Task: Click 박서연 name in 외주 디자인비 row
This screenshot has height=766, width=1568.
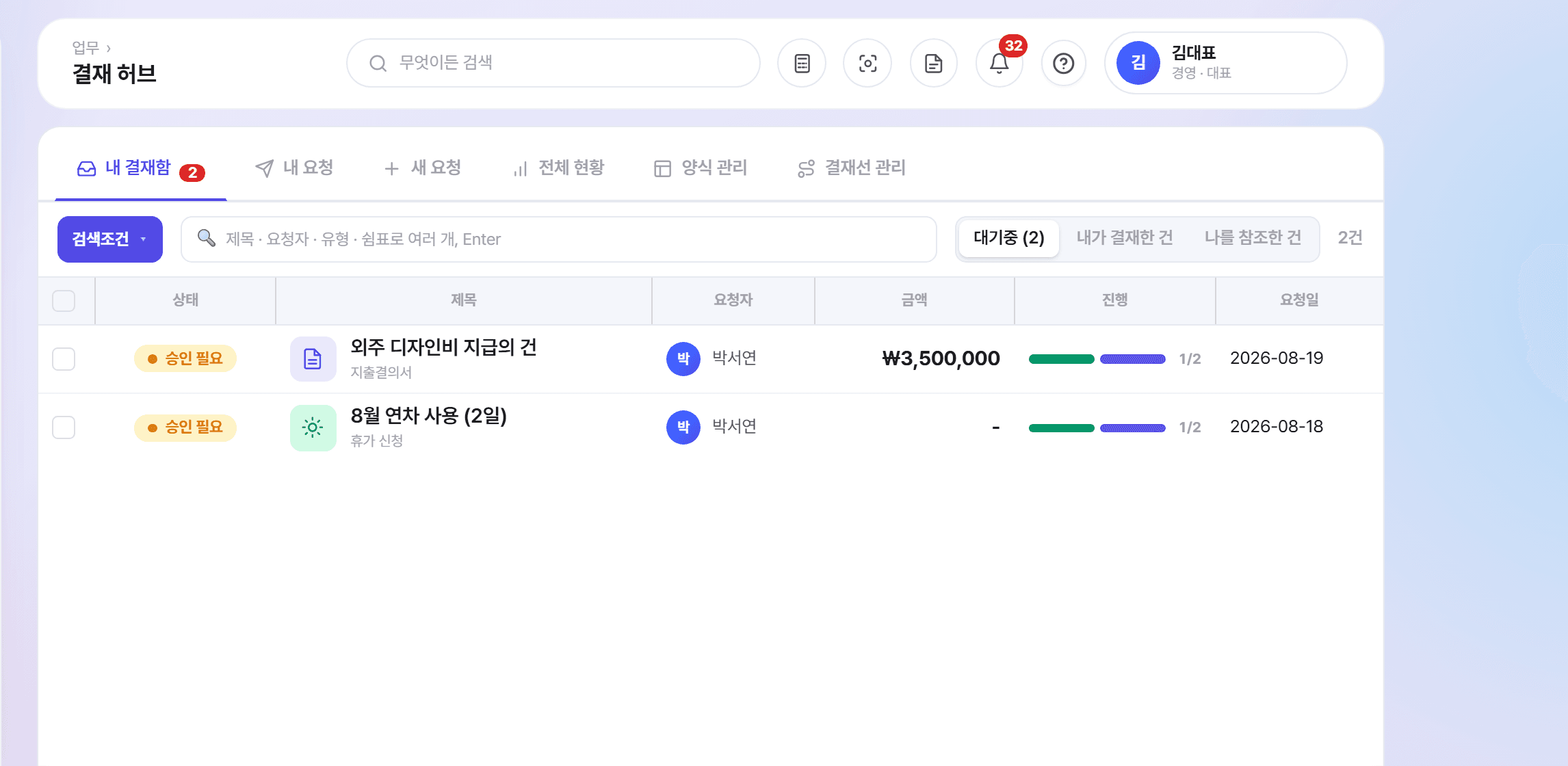Action: coord(734,358)
